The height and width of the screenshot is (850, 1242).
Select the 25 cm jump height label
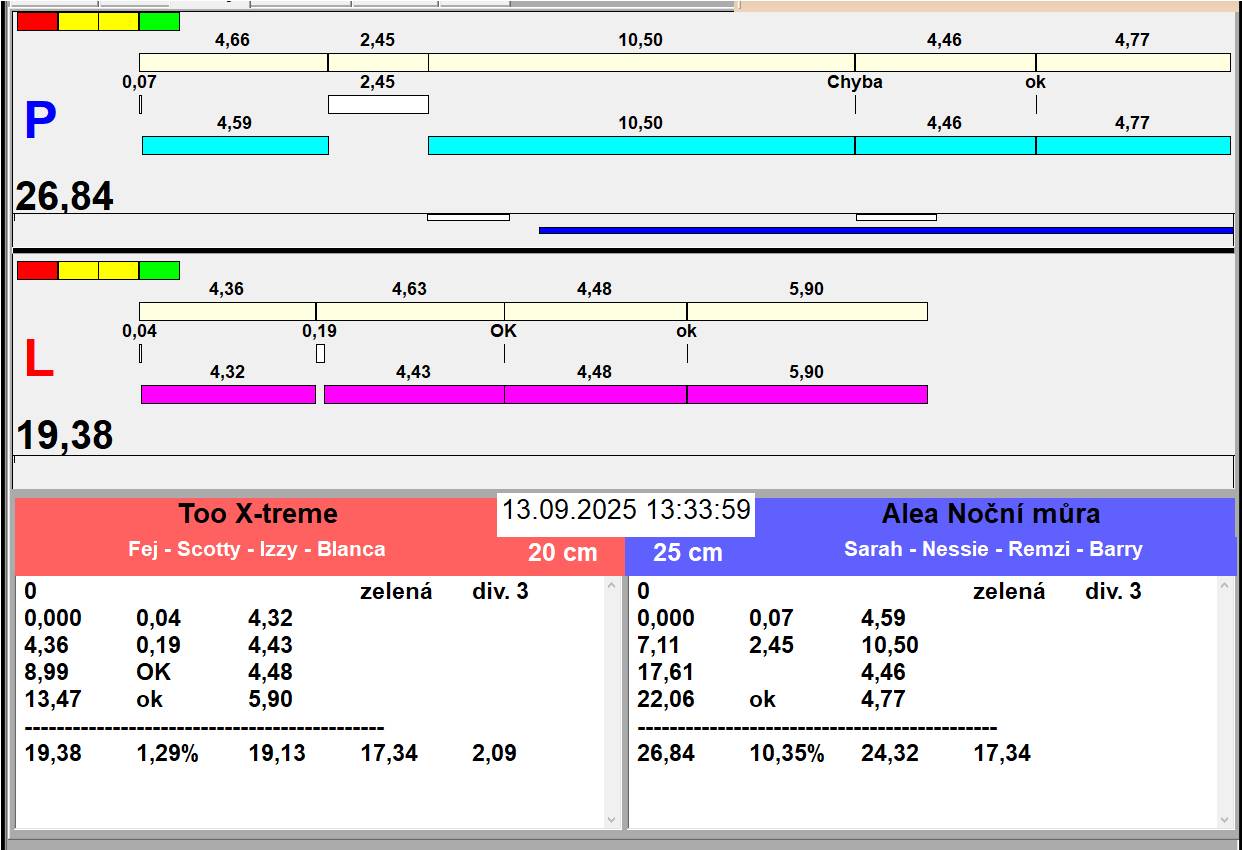coord(687,552)
